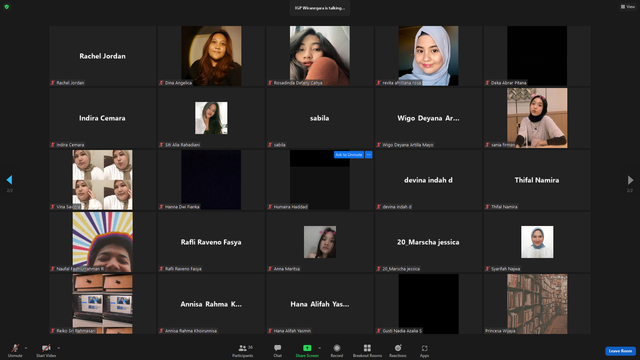
Task: Click the green encryption shield icon
Action: (x=7, y=7)
